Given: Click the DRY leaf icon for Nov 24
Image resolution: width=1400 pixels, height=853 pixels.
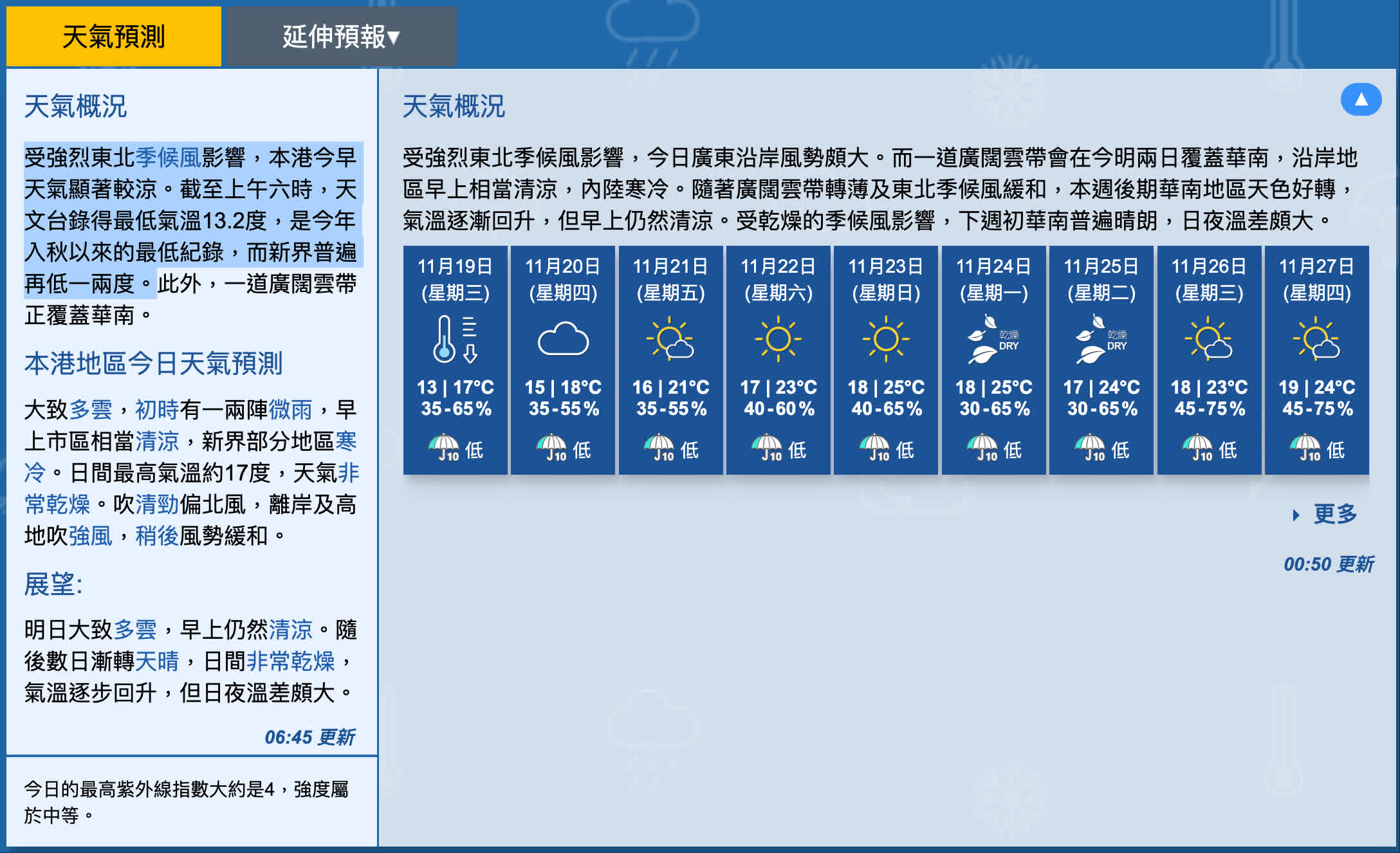Looking at the screenshot, I should tap(993, 339).
